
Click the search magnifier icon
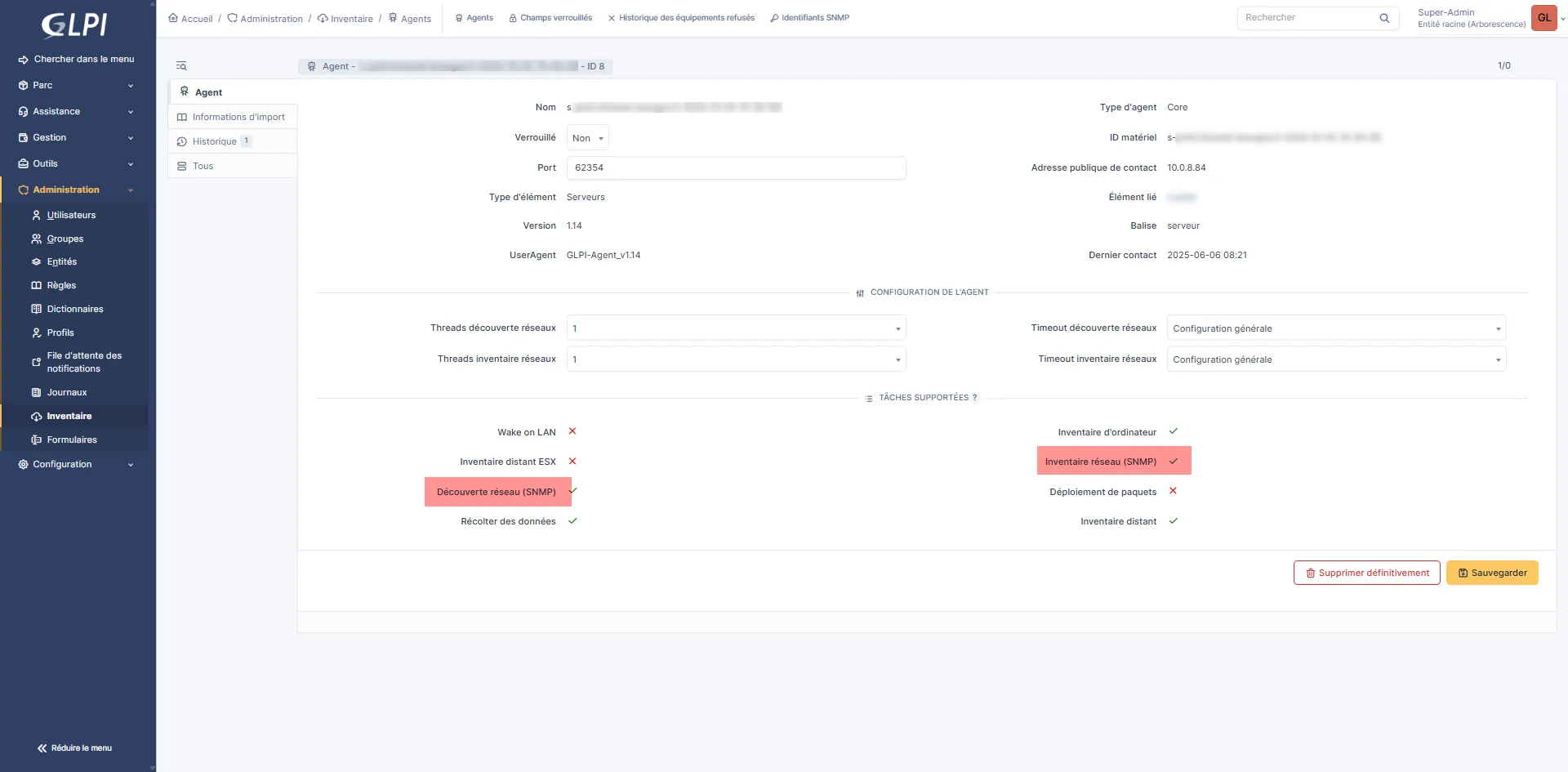(1384, 18)
